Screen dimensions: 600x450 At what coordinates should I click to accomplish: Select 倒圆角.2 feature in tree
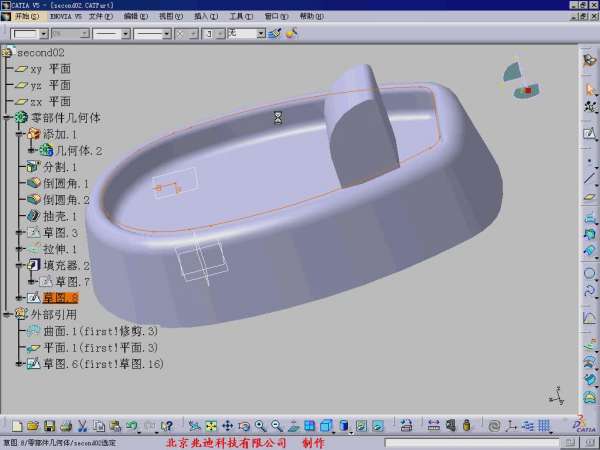click(66, 200)
